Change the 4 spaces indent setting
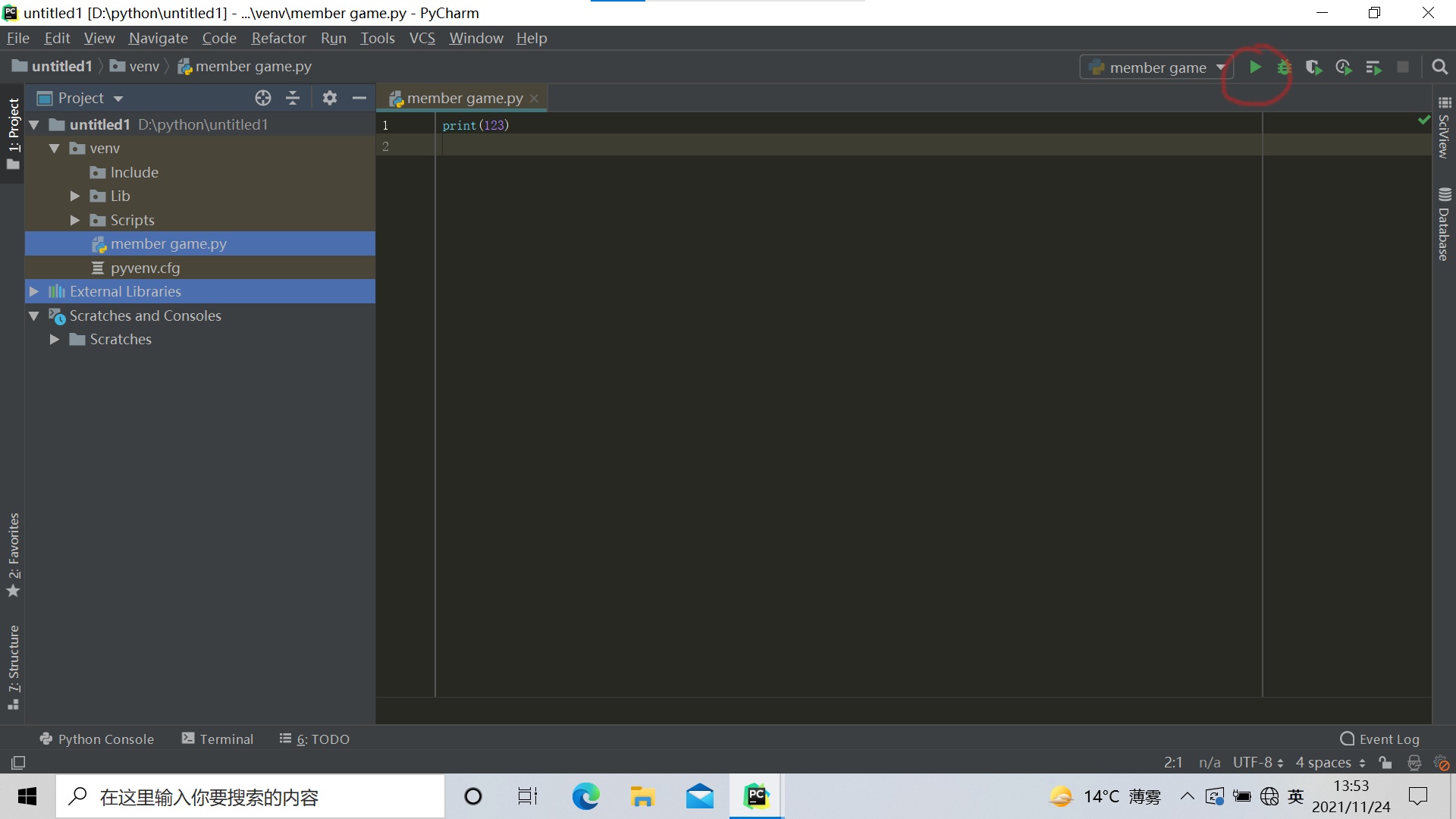 (1325, 762)
